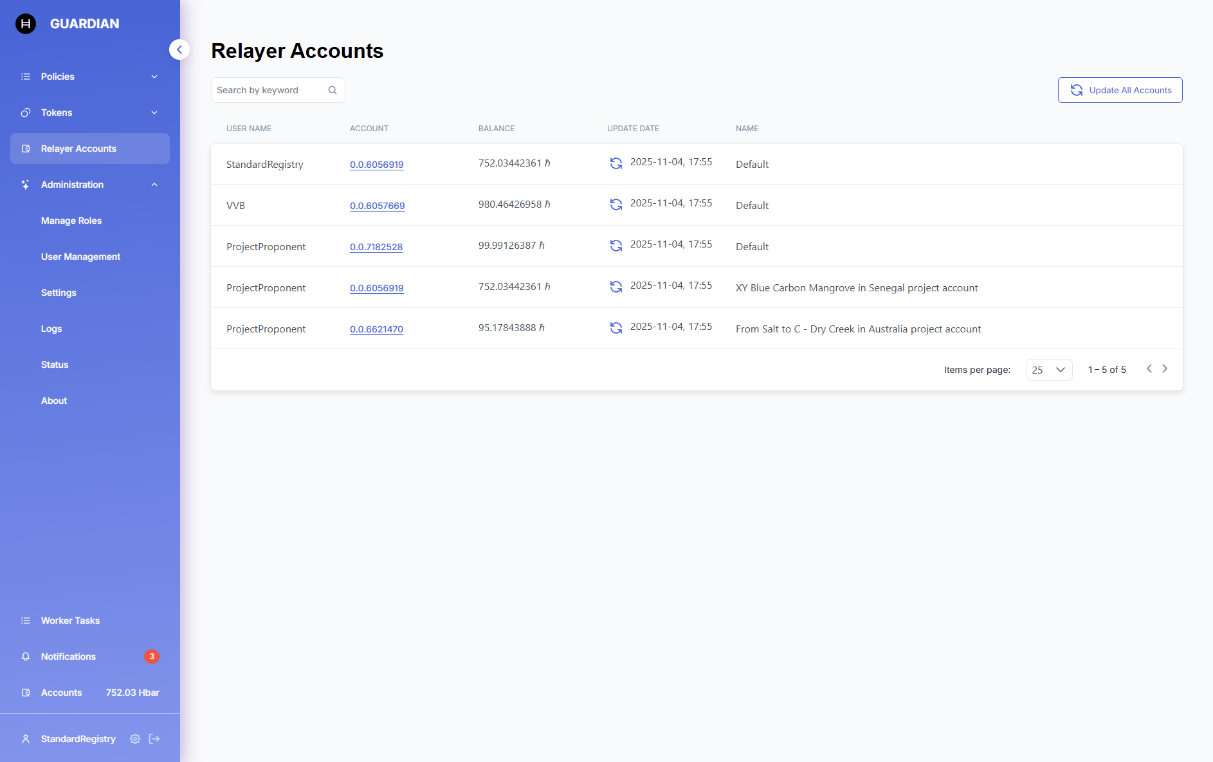Collapse the sidebar with the arrow button
The height and width of the screenshot is (762, 1213).
point(179,49)
